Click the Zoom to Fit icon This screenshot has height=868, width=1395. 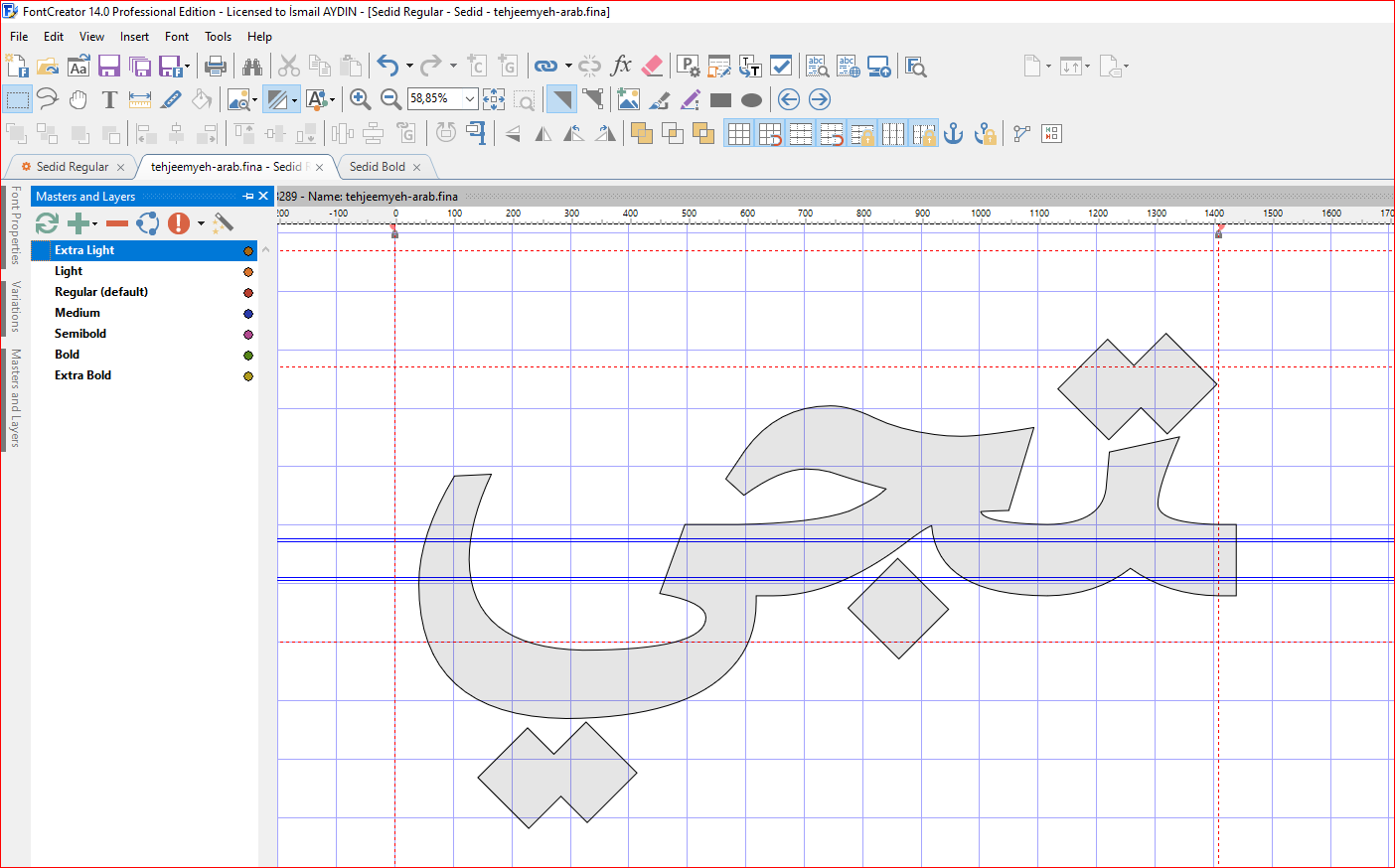494,99
